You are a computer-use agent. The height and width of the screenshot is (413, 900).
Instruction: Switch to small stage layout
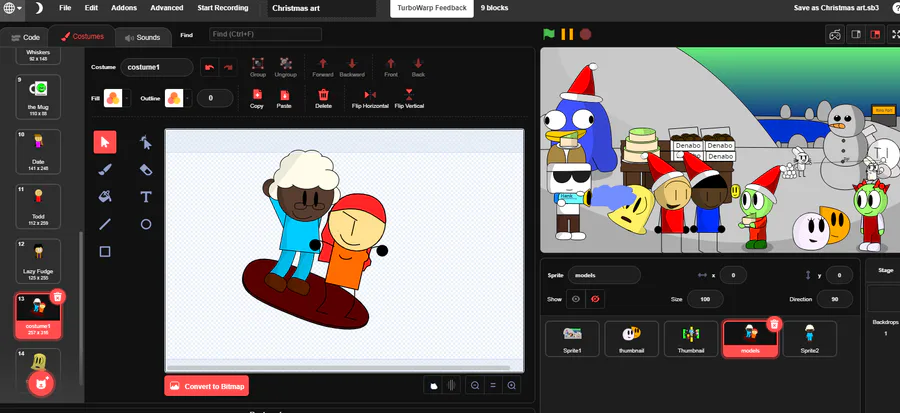pos(856,34)
